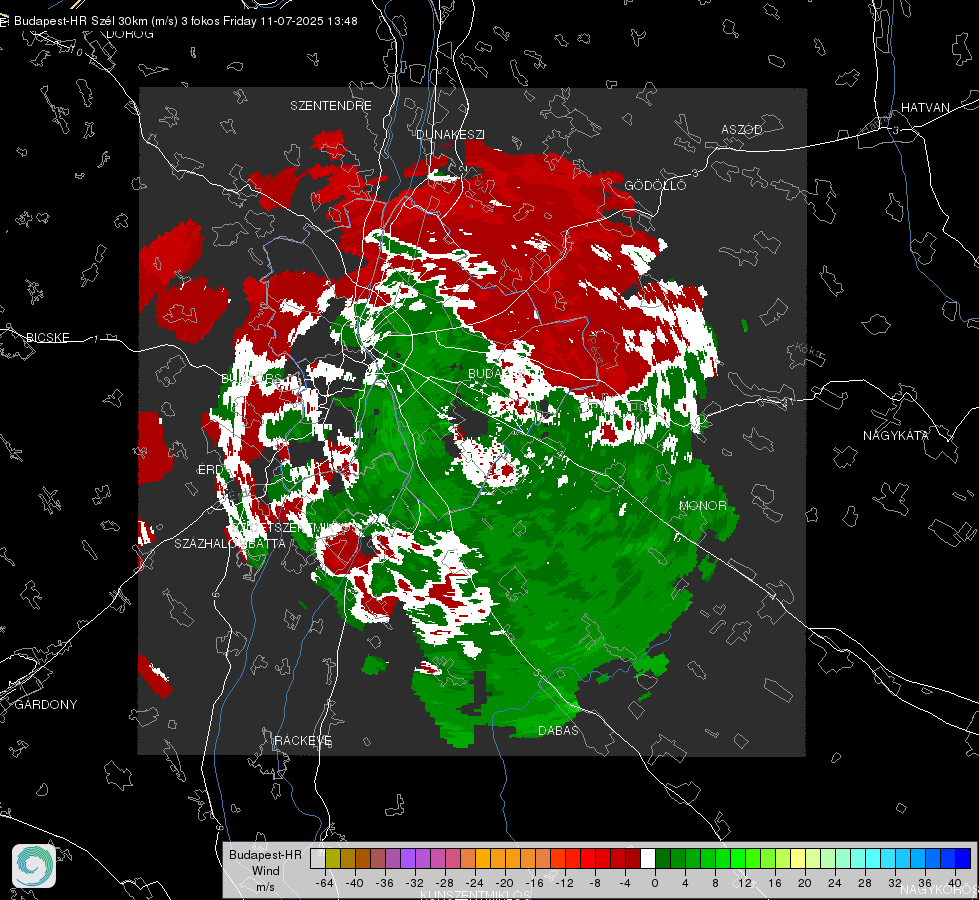This screenshot has width=979, height=900.
Task: Click the GÖDÖLLO label on the map
Action: click(x=655, y=185)
